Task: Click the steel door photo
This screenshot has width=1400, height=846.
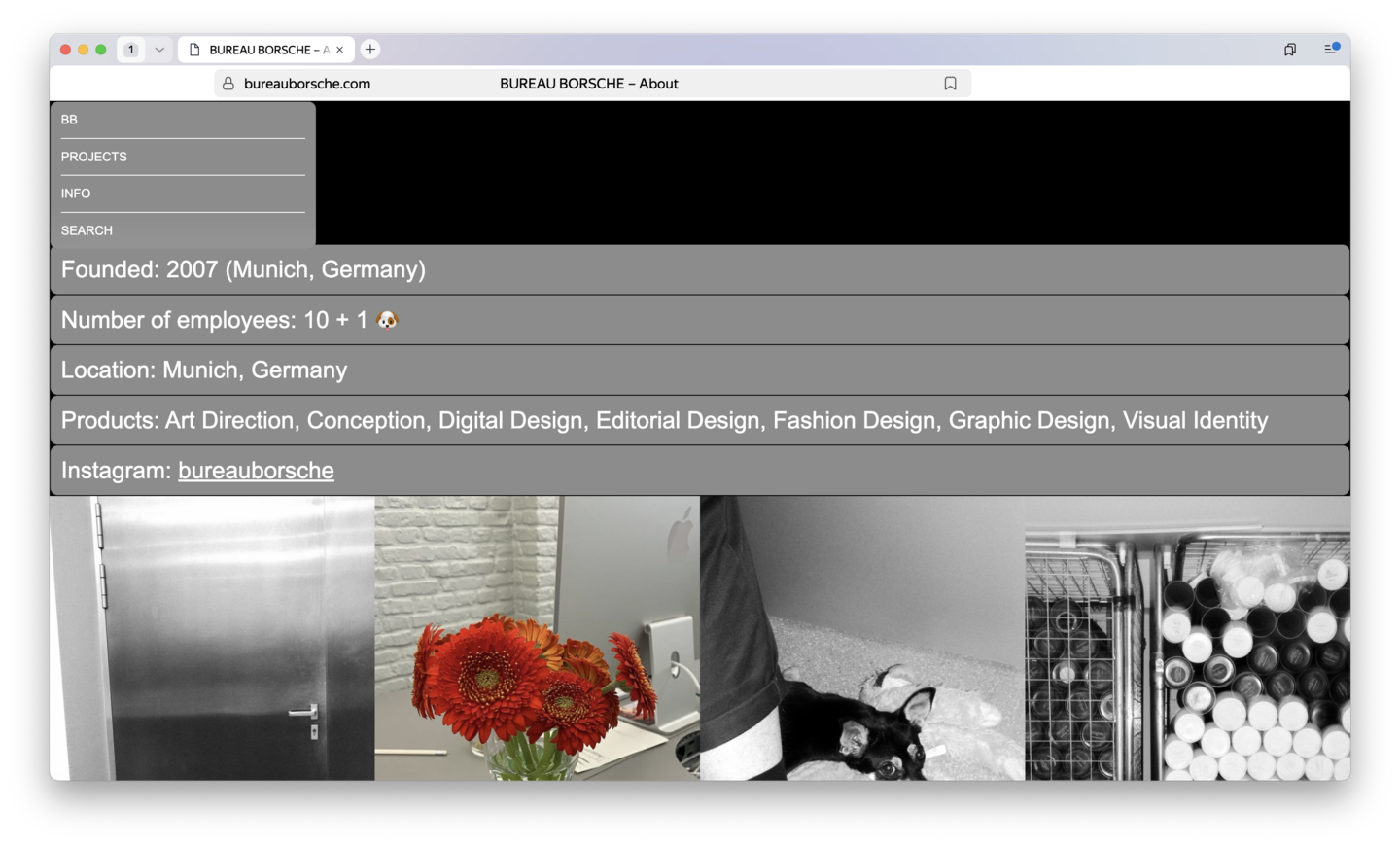Action: pyautogui.click(x=212, y=638)
